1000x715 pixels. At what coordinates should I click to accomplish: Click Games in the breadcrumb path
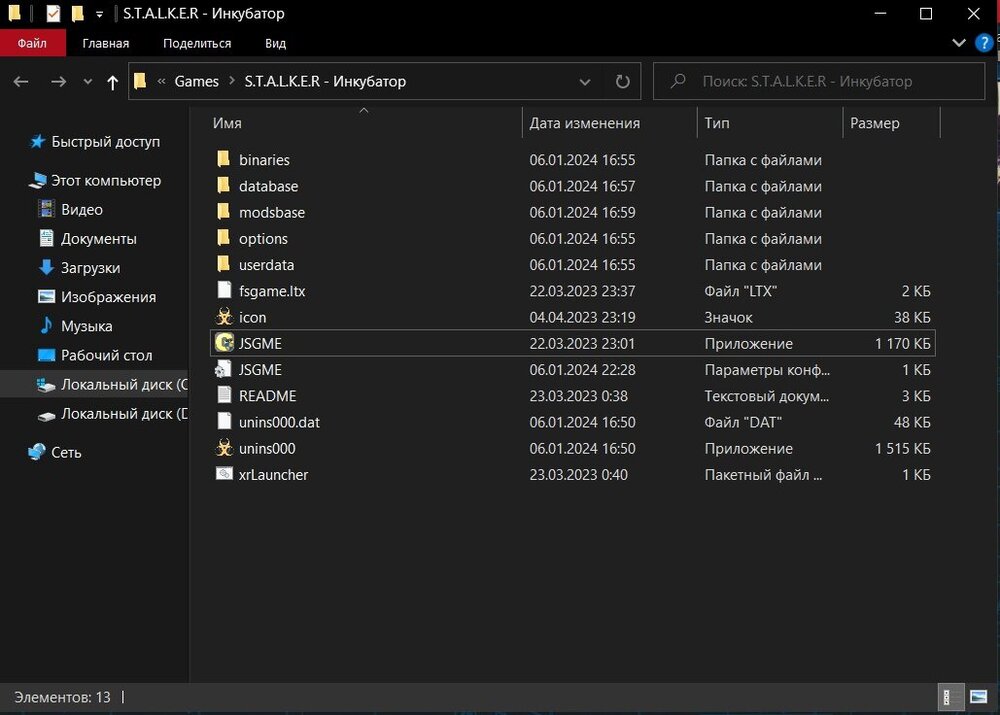(x=196, y=82)
